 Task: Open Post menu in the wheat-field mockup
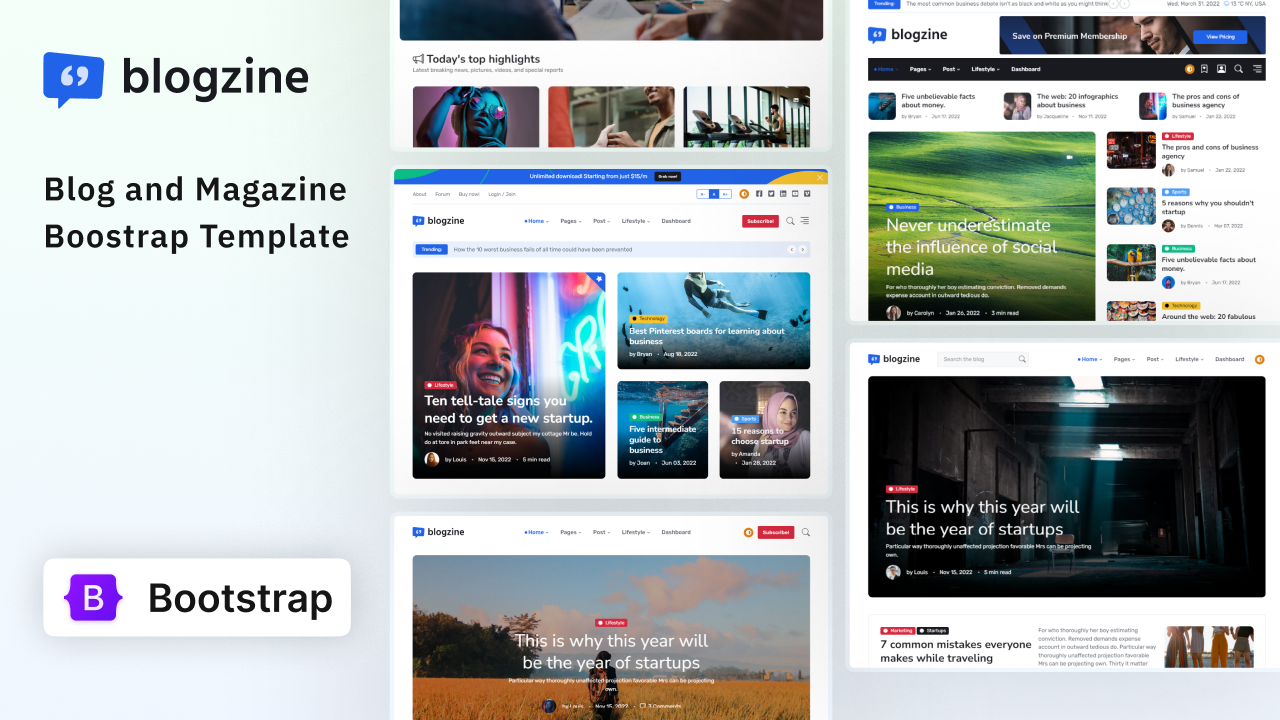(601, 533)
